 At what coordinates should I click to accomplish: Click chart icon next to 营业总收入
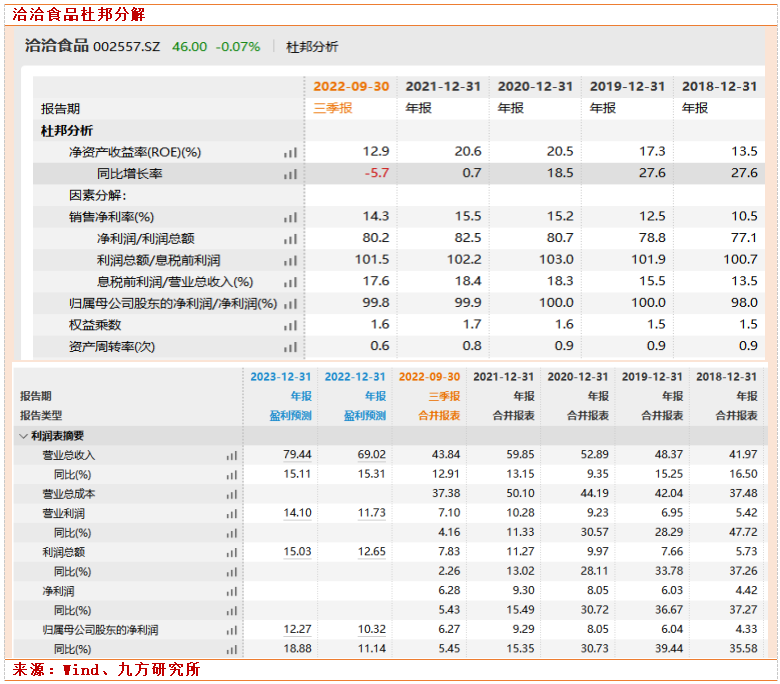click(232, 455)
